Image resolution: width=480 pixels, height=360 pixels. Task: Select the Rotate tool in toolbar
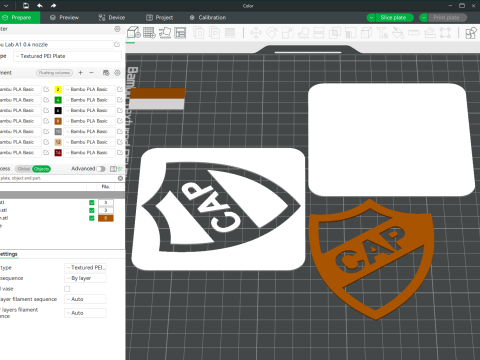point(272,33)
